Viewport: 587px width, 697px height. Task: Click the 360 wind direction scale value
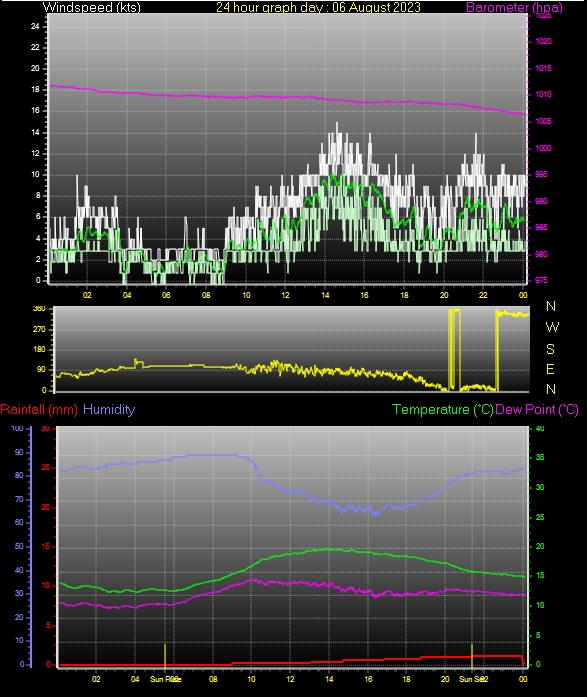(x=39, y=308)
